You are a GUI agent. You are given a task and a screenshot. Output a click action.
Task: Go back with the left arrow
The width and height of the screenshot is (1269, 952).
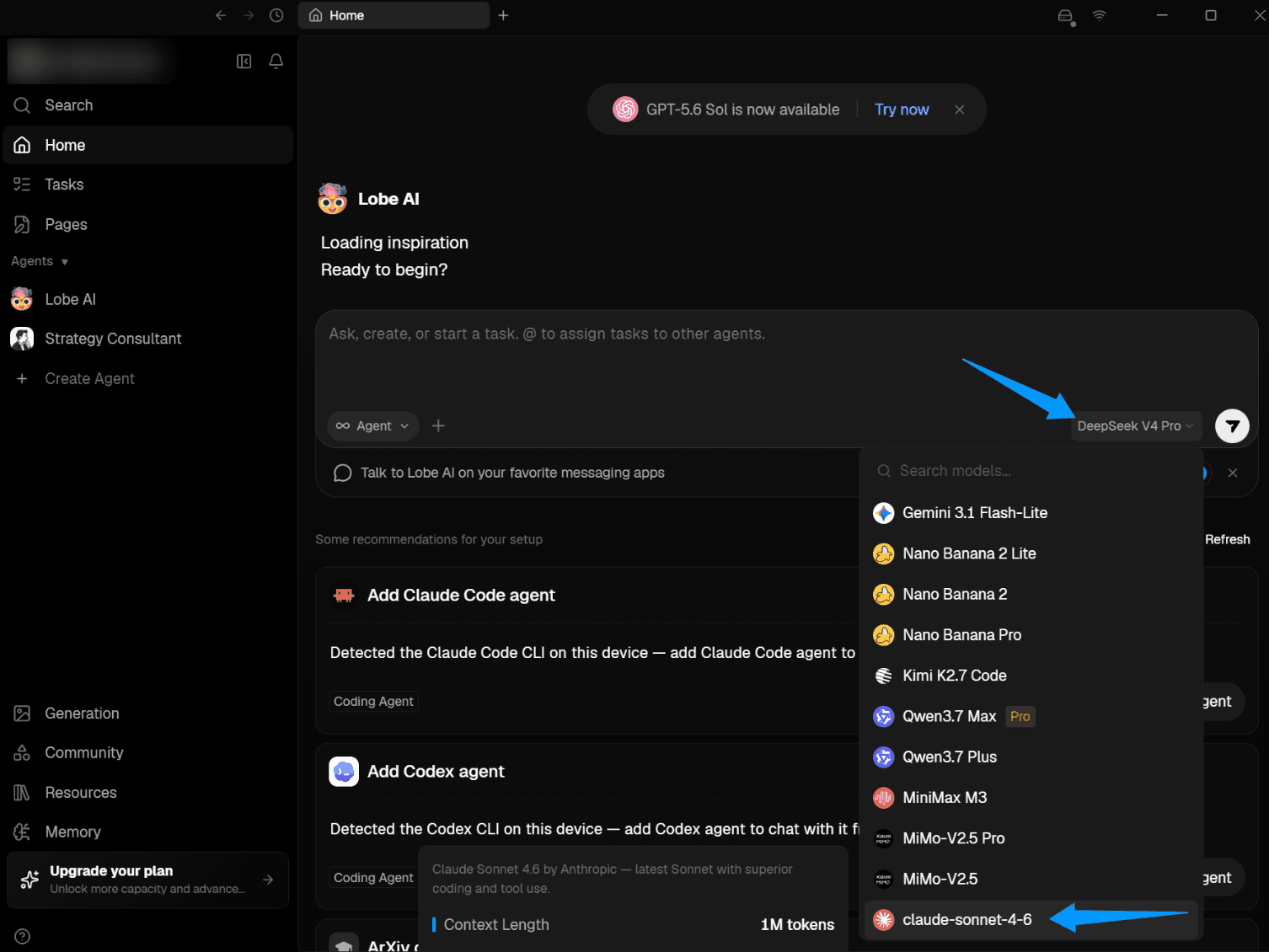click(221, 15)
